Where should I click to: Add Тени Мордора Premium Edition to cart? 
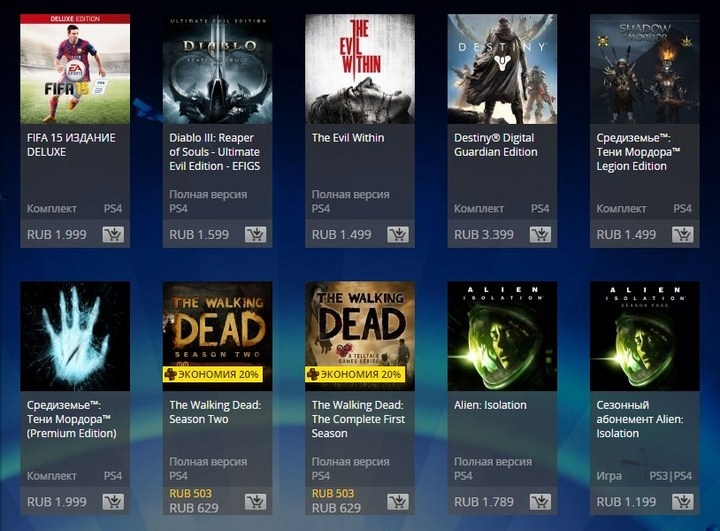point(113,502)
